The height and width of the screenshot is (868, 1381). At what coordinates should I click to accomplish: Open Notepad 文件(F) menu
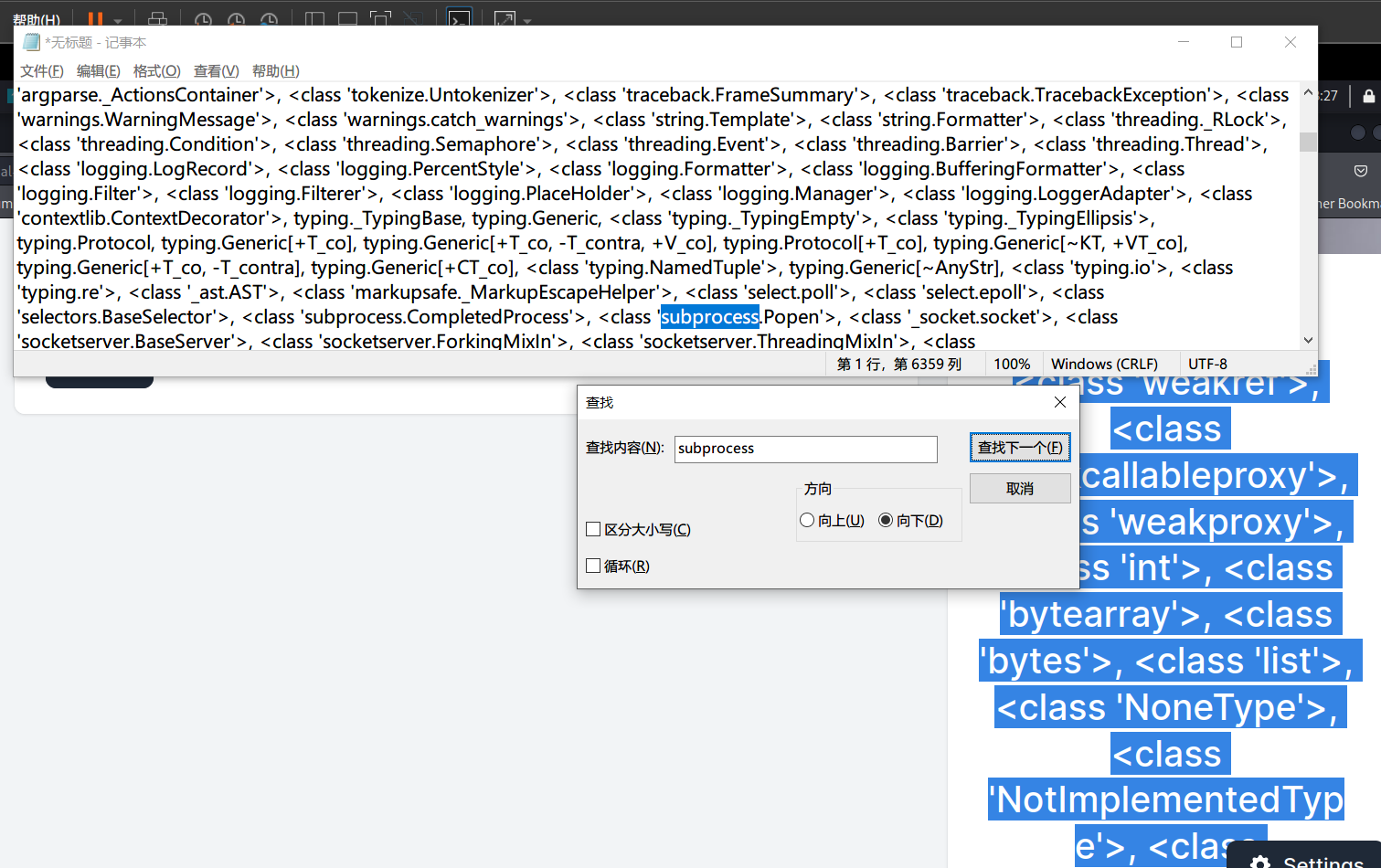(x=42, y=70)
